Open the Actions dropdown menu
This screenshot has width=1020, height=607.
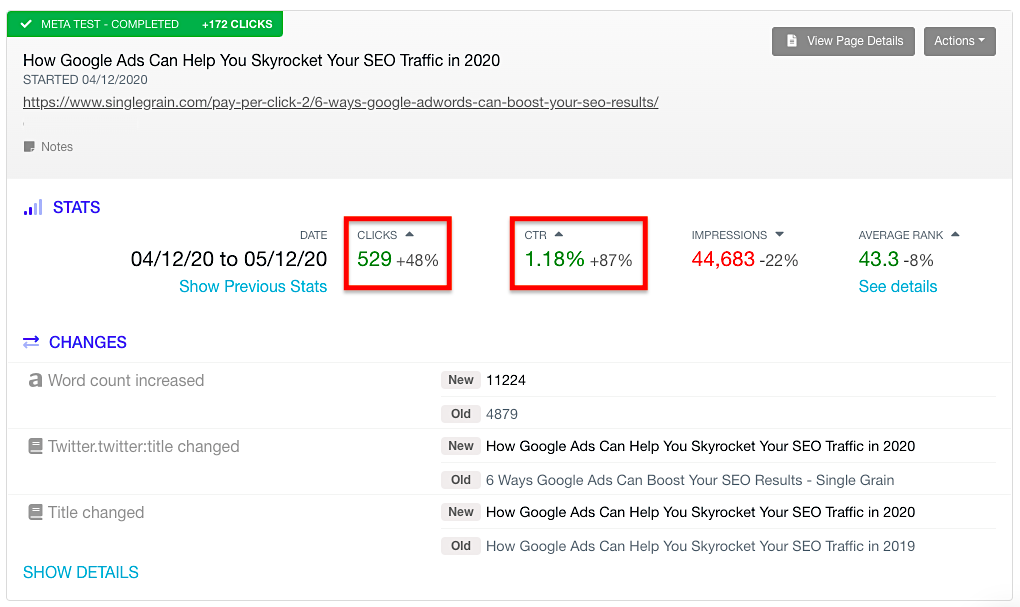tap(959, 41)
